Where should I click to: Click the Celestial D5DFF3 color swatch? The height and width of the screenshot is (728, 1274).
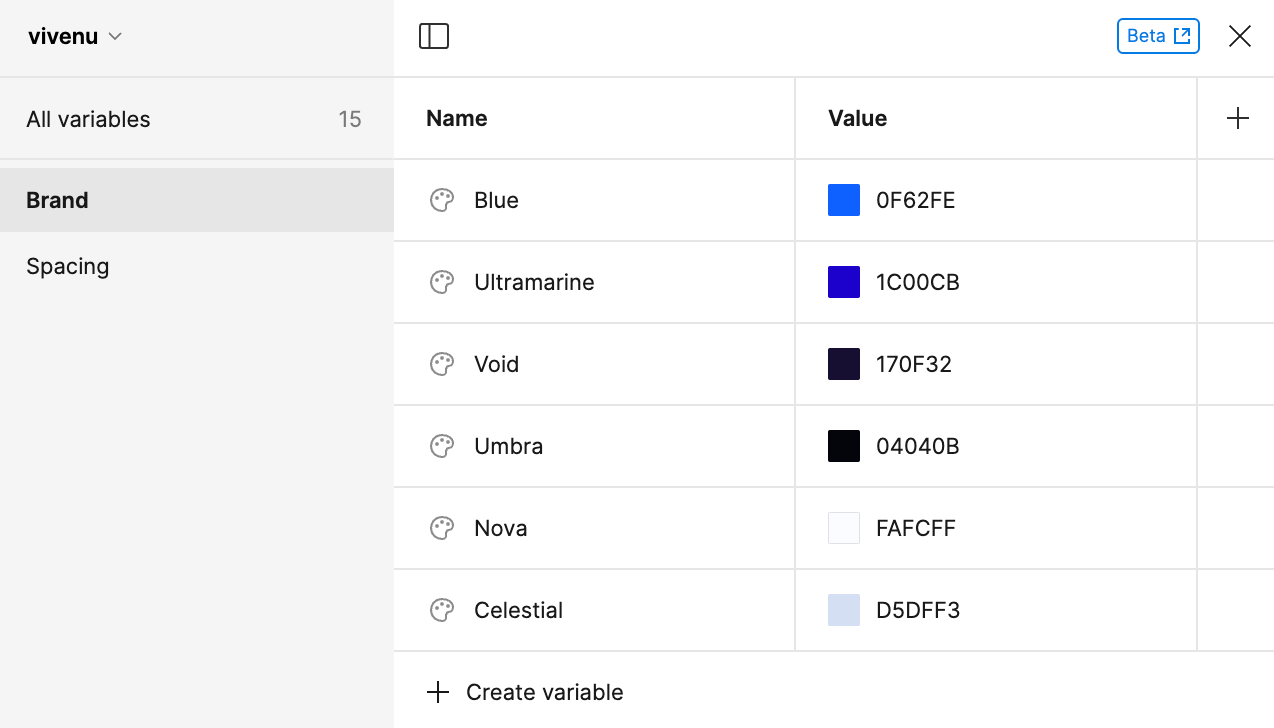844,610
